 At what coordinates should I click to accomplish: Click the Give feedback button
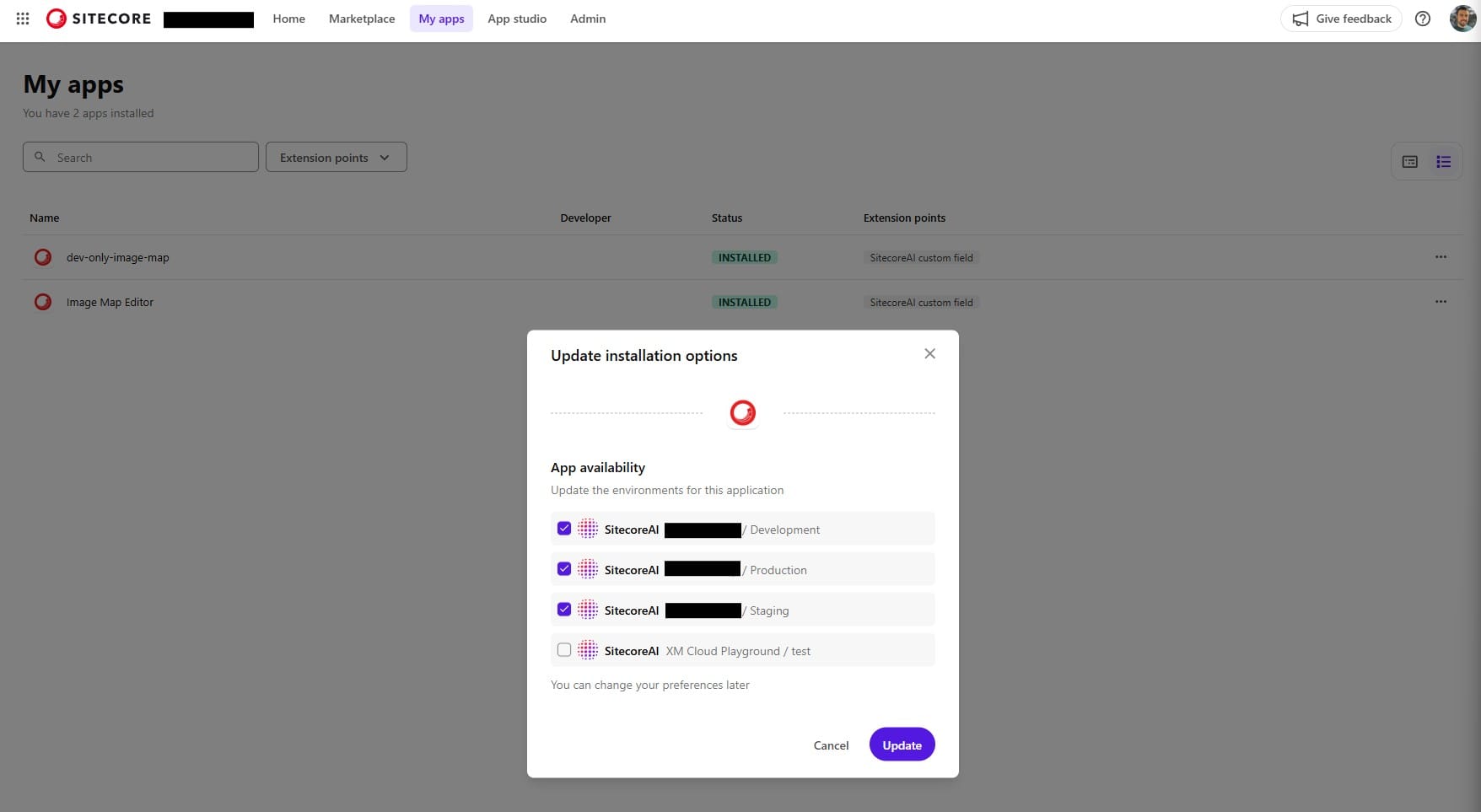tap(1341, 19)
